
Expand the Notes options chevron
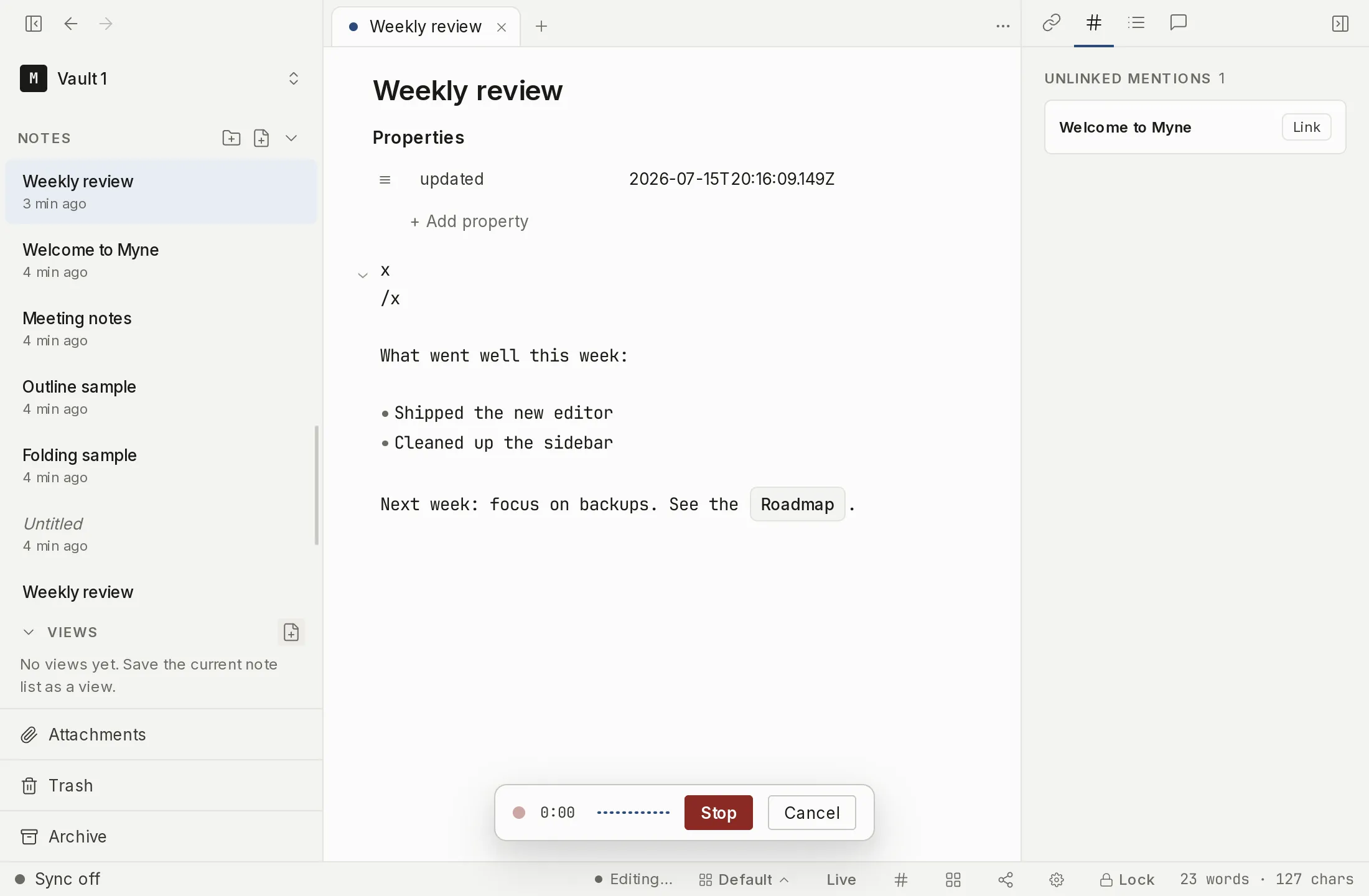point(291,138)
